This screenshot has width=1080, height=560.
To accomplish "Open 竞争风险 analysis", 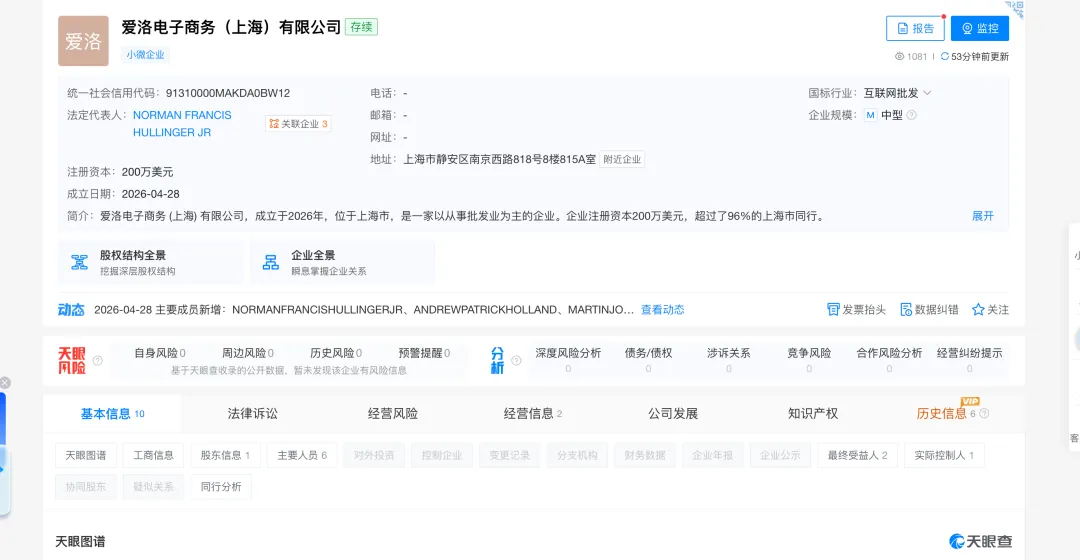I will click(x=809, y=360).
